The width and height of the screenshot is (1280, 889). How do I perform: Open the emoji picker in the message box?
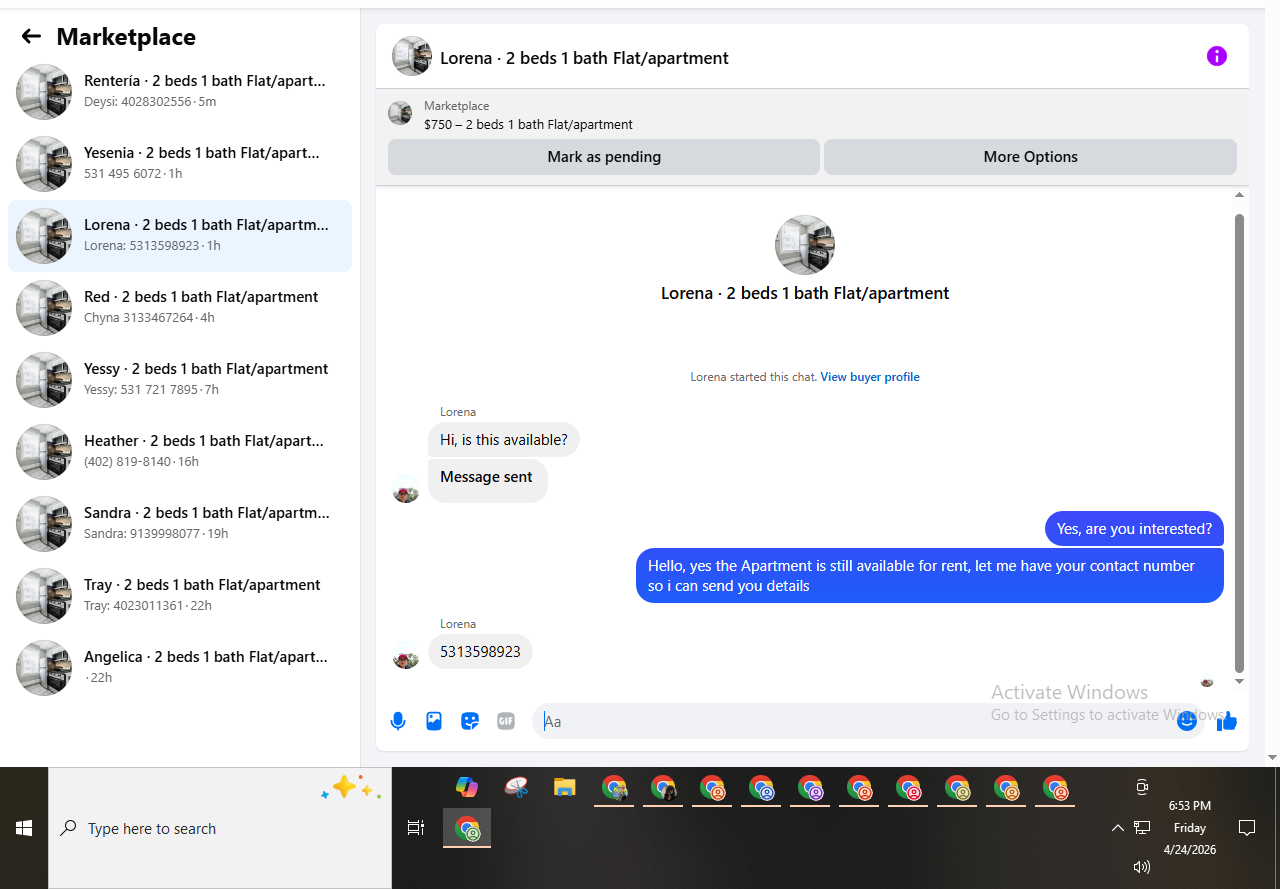click(1187, 721)
